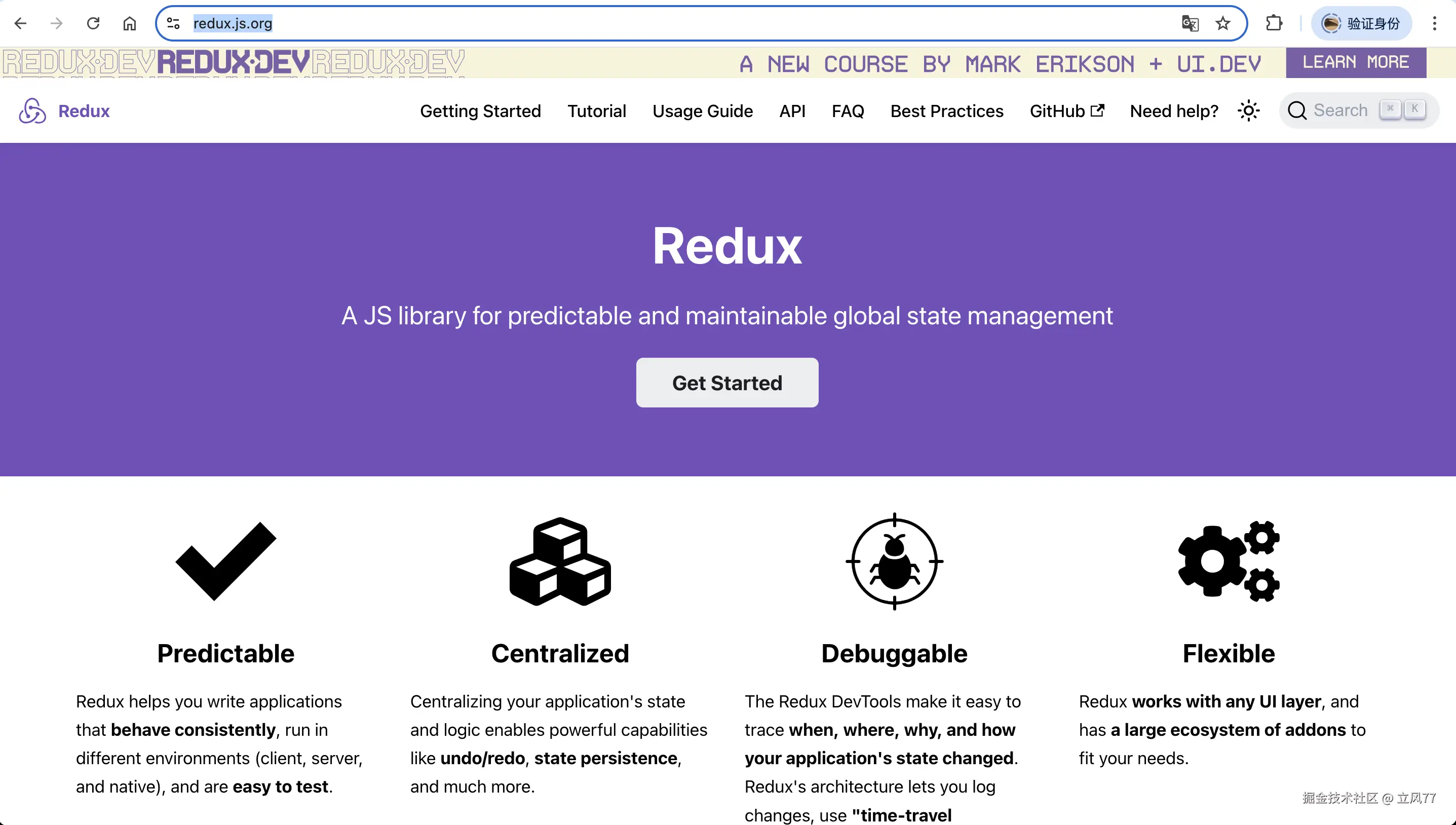This screenshot has width=1456, height=825.
Task: Click the bold text 'works with any UI layer'
Action: coord(1227,701)
